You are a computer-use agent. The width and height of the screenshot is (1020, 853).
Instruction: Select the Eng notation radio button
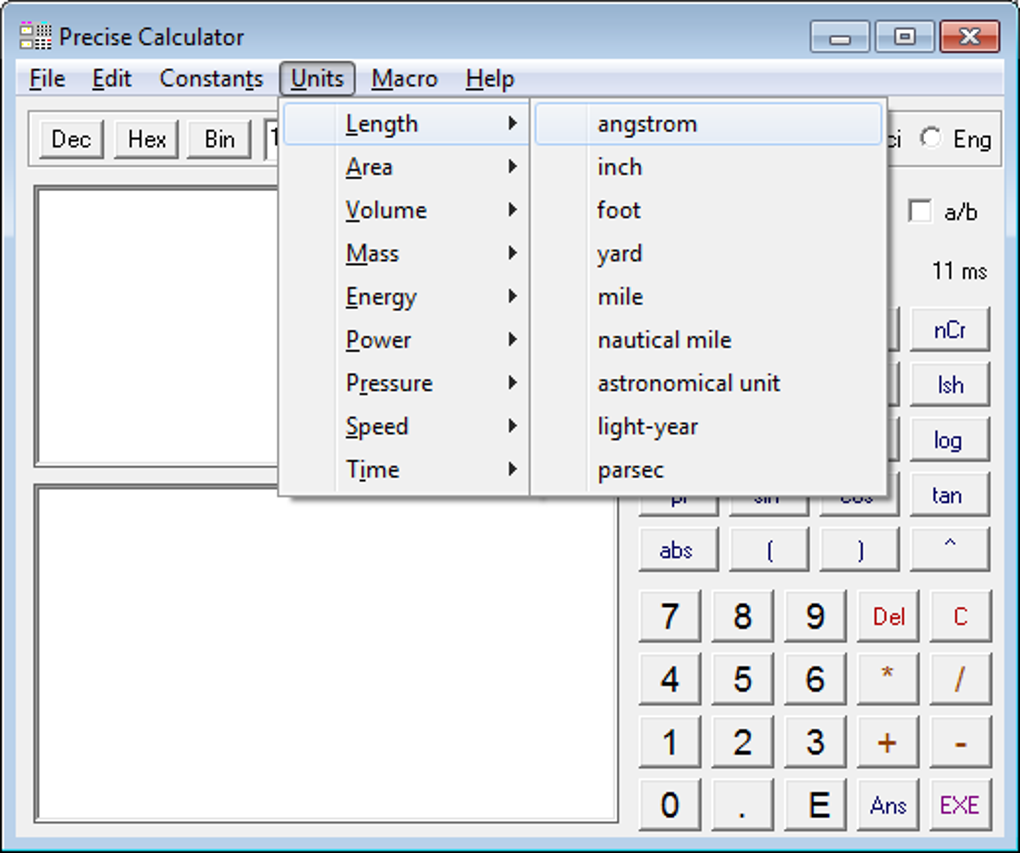point(931,139)
